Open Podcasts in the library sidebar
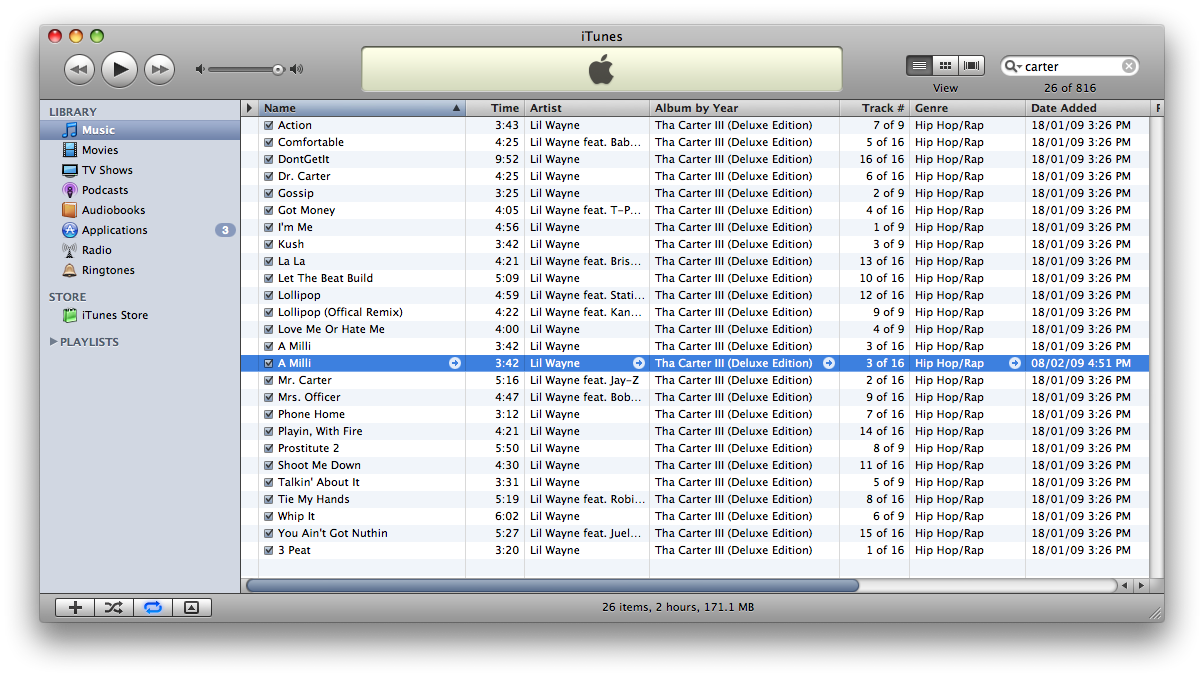 click(104, 190)
